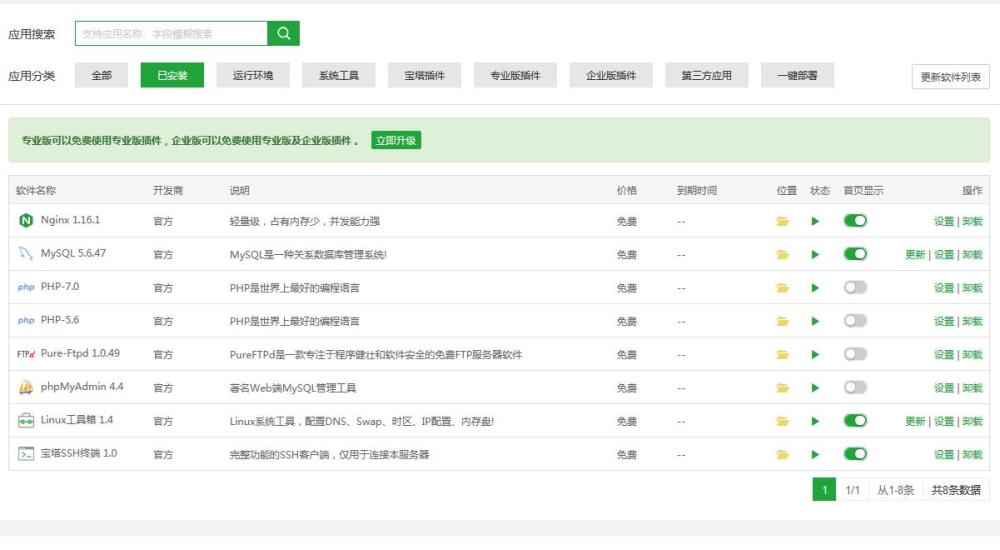Click the Nginx 1.16.1 software name
Viewport: 1000px width, 550px height.
coord(70,220)
